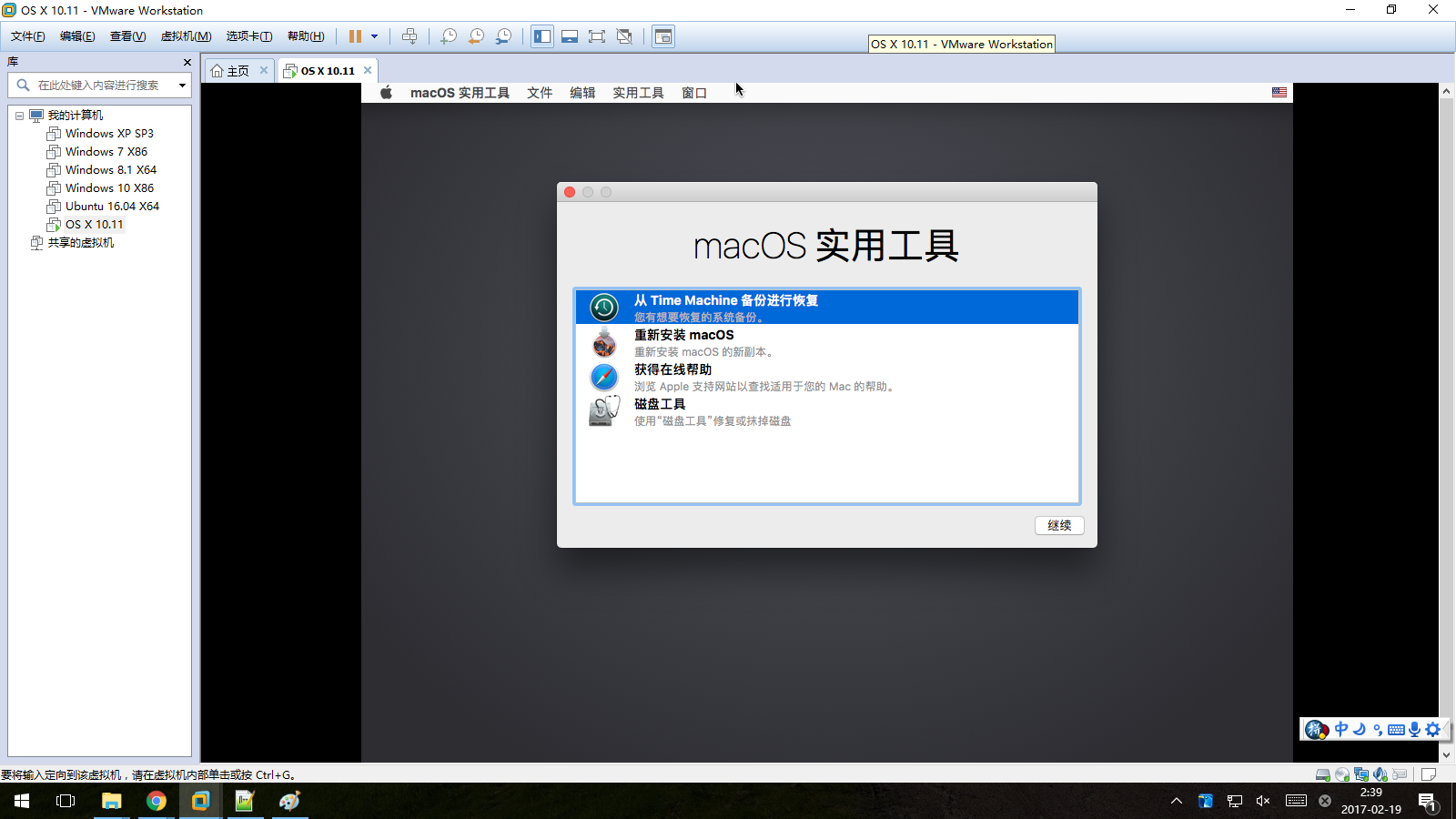Close the macOS utilities window with red button
The width and height of the screenshot is (1456, 819).
570,192
